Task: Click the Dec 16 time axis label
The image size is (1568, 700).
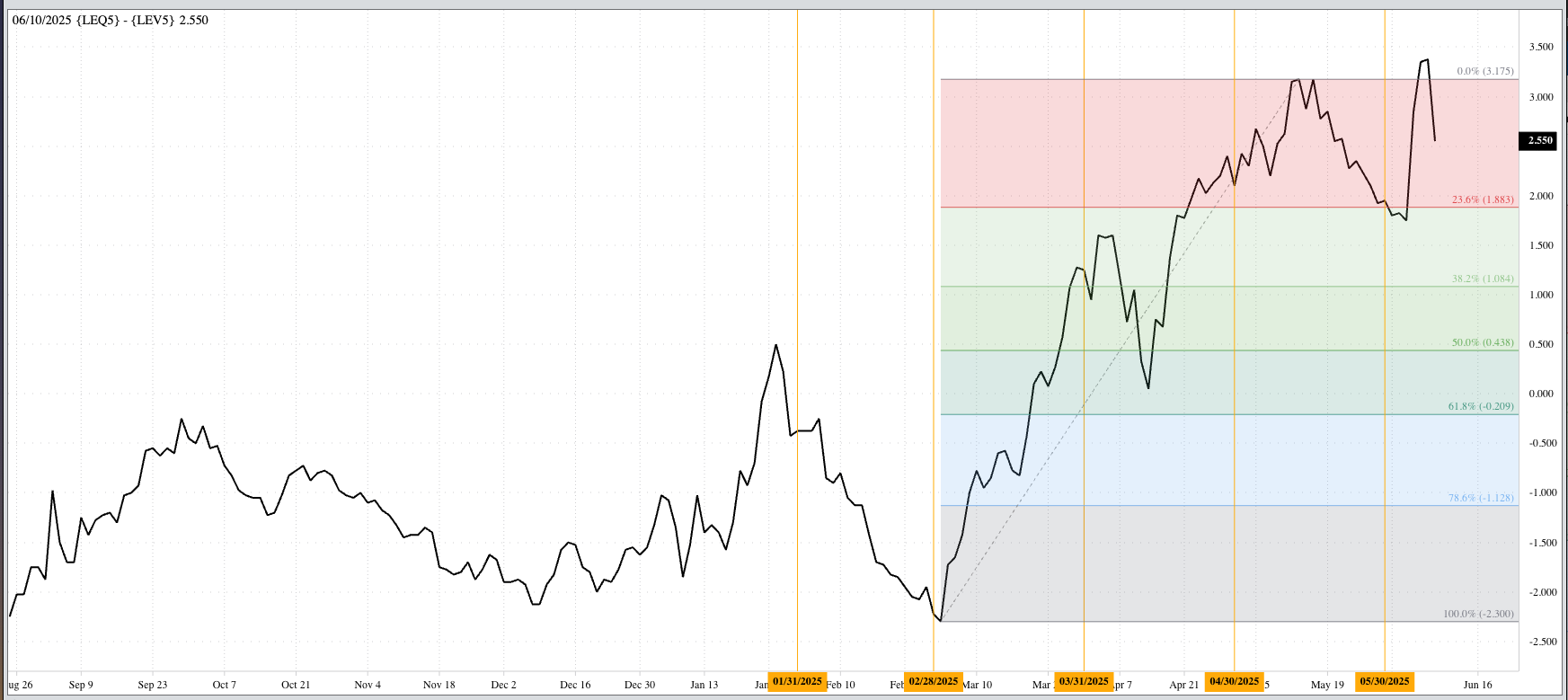Action: [x=575, y=685]
